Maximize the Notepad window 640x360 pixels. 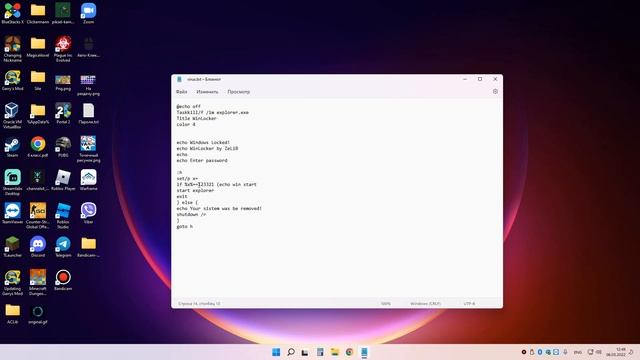(x=480, y=79)
